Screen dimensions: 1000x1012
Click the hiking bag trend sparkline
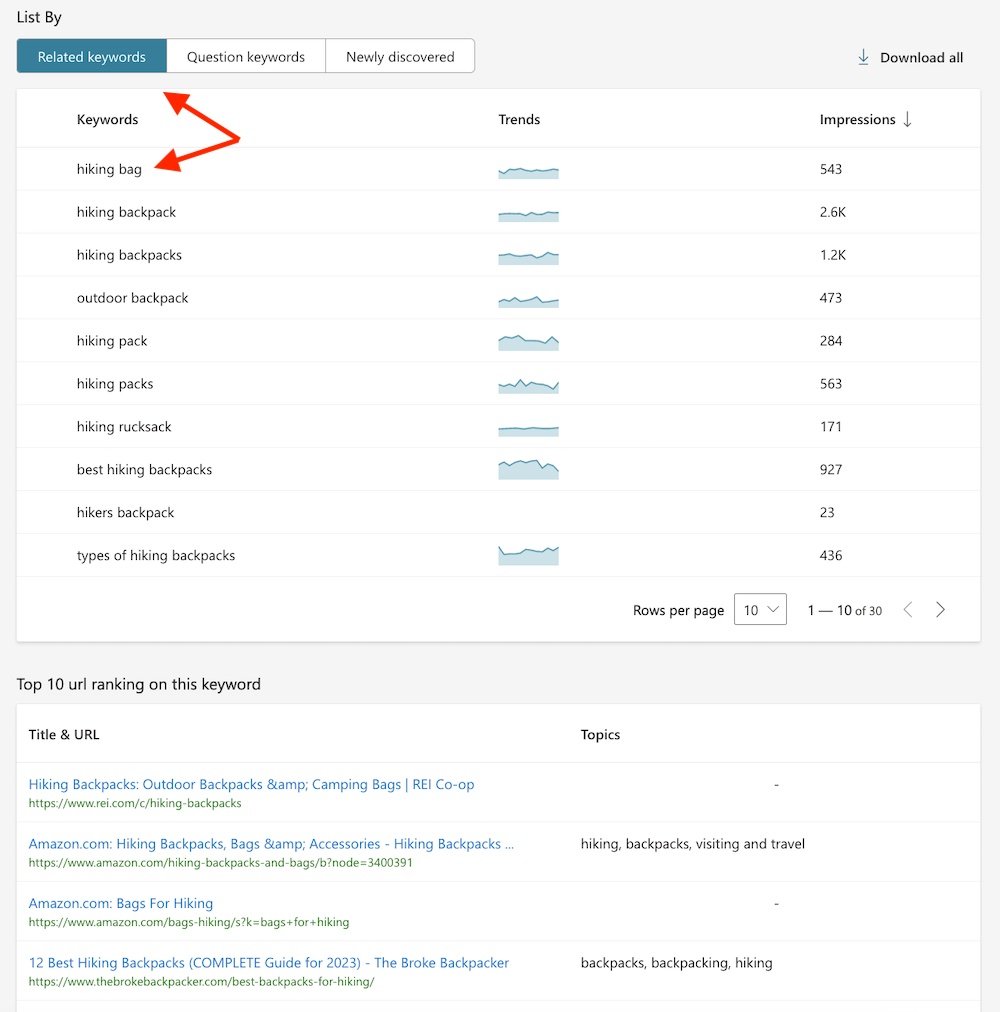point(528,172)
